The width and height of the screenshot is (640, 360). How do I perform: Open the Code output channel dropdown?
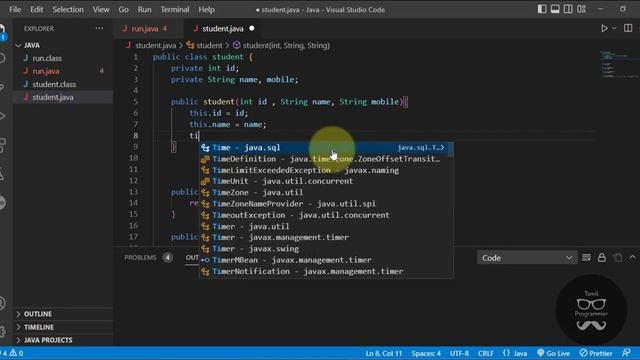(527, 258)
